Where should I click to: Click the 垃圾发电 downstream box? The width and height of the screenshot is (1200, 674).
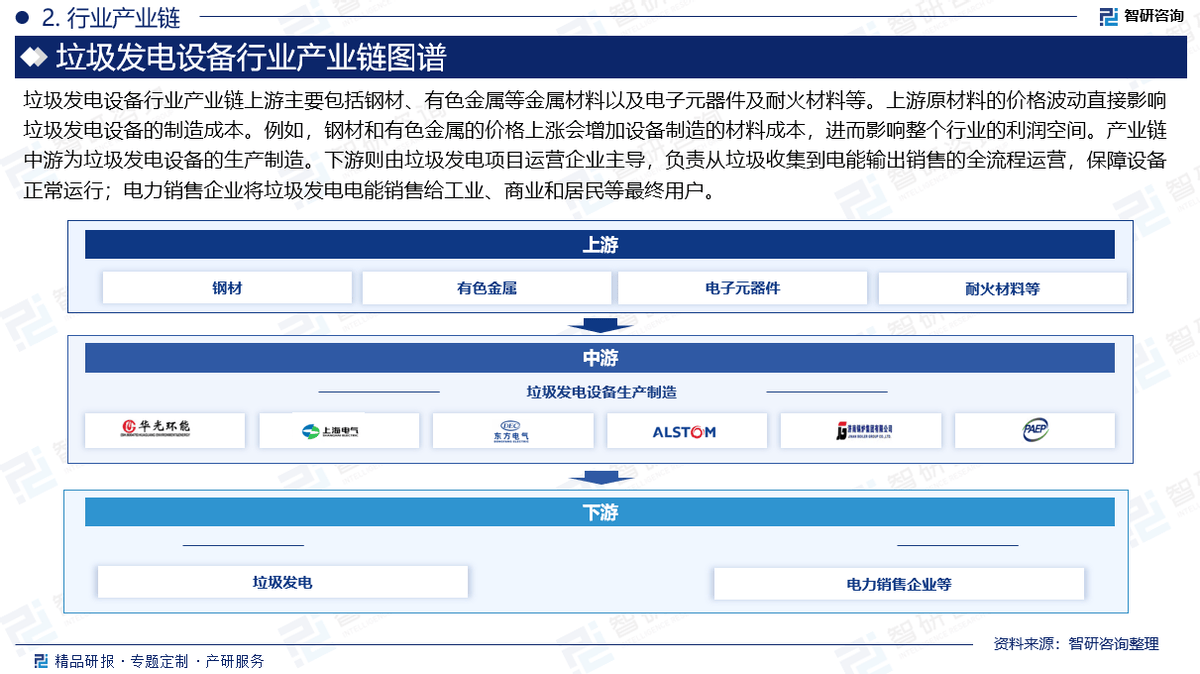point(282,582)
